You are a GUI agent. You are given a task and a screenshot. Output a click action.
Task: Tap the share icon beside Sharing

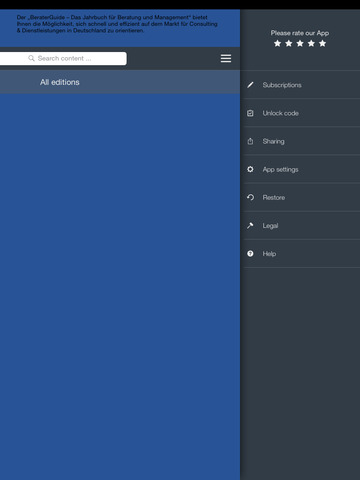(x=250, y=141)
